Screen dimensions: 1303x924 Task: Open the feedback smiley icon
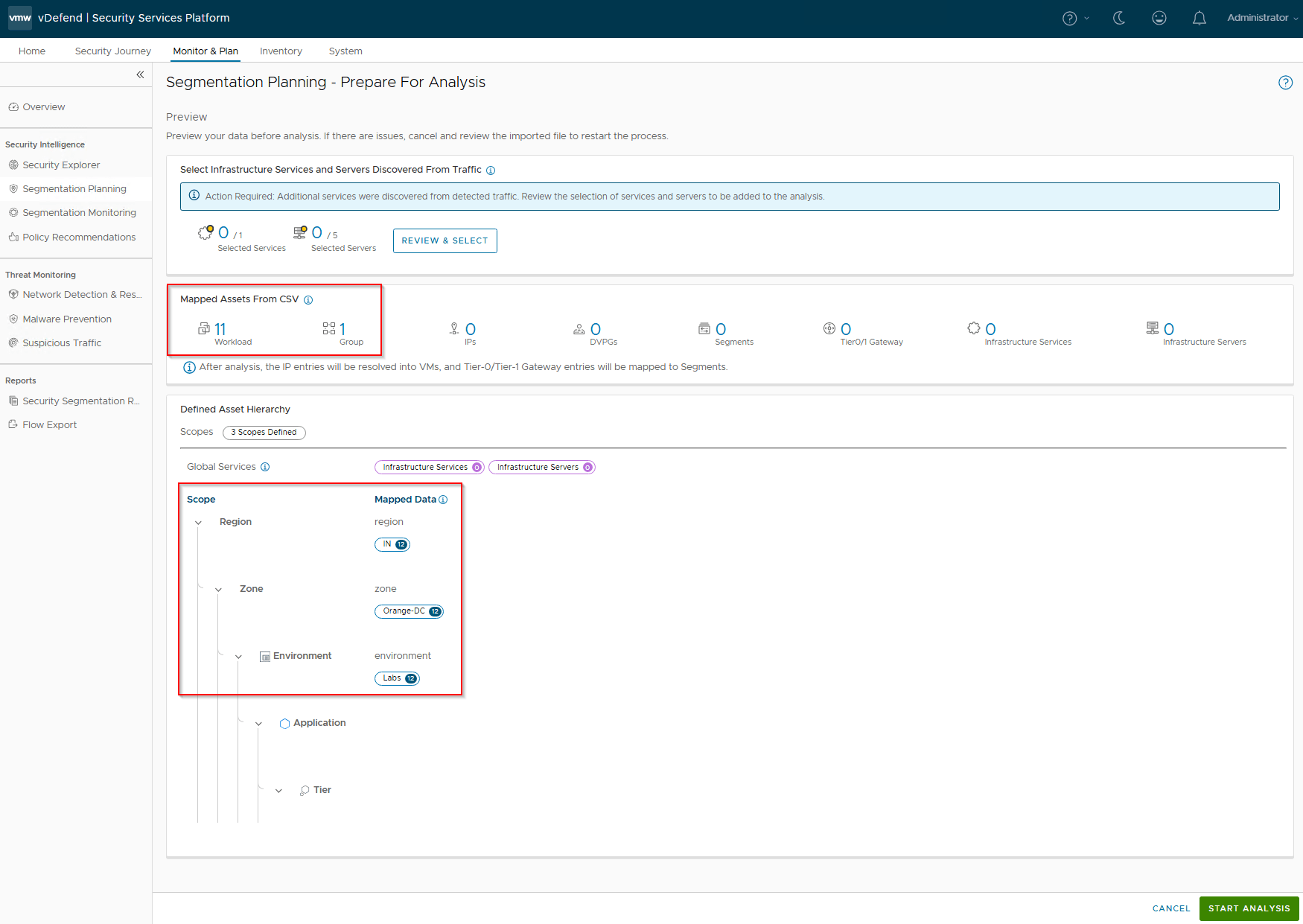pyautogui.click(x=1159, y=18)
